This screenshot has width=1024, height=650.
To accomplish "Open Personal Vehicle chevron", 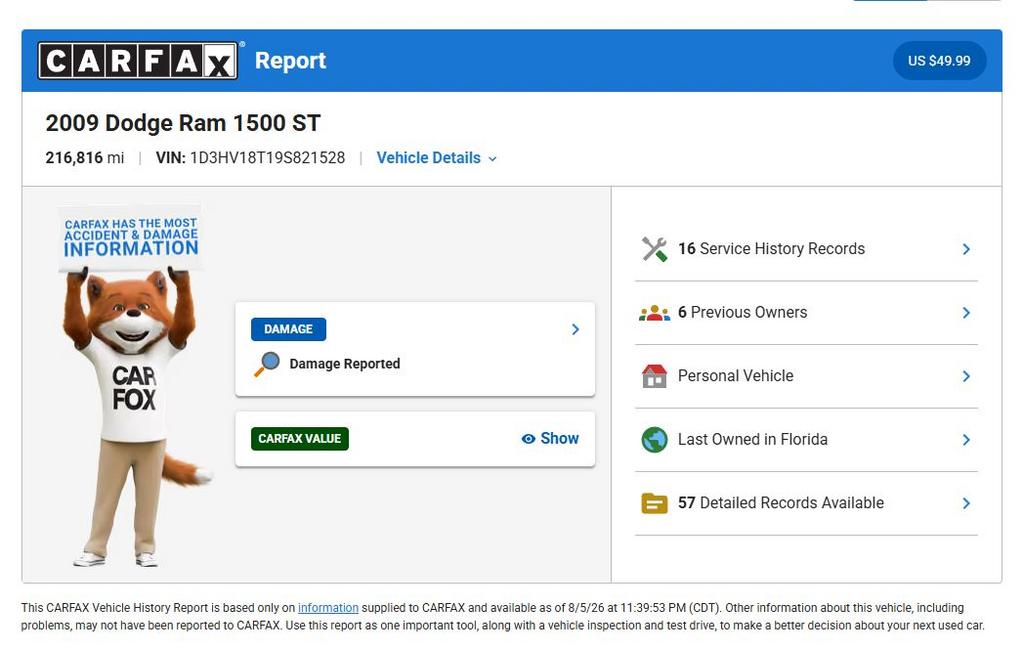I will point(966,376).
